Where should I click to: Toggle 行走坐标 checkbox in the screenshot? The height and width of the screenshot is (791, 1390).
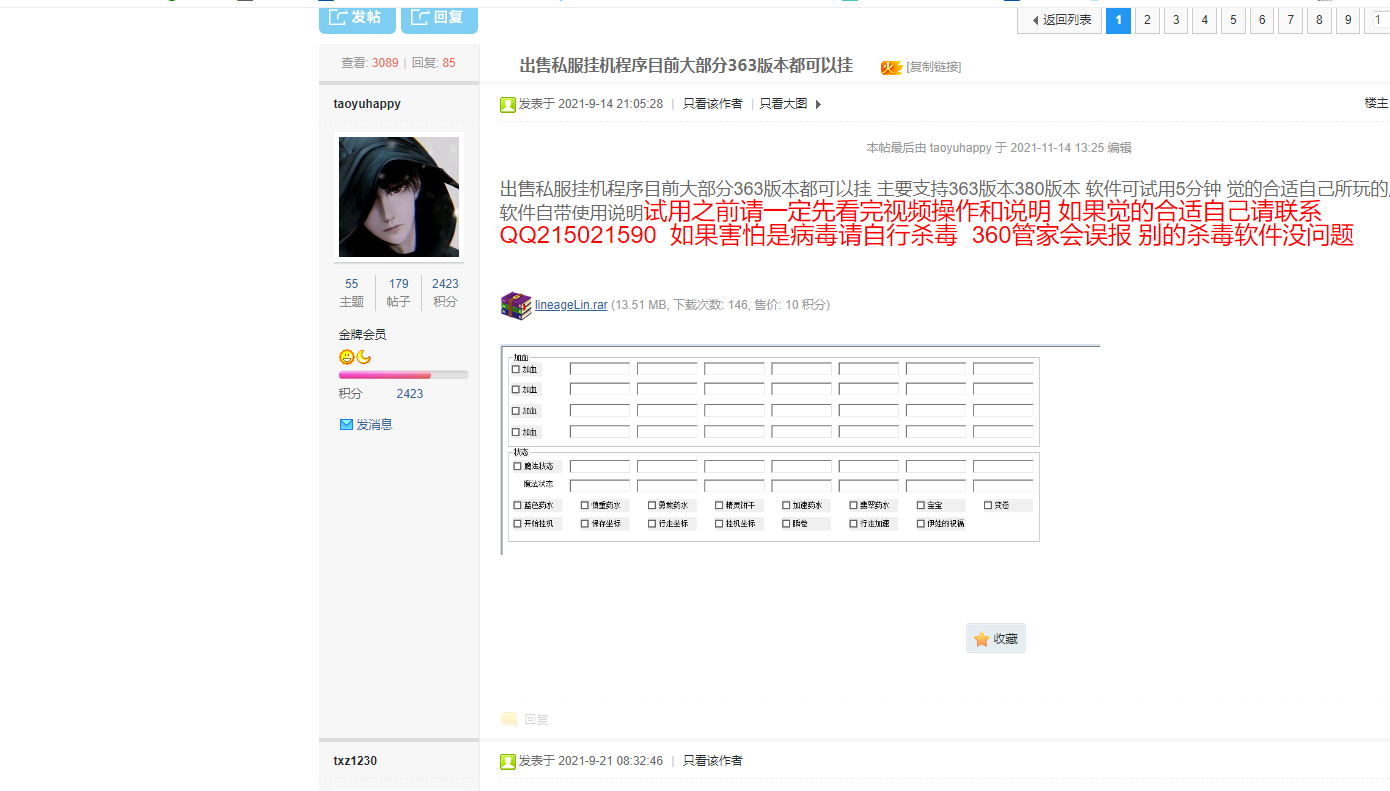pos(652,523)
